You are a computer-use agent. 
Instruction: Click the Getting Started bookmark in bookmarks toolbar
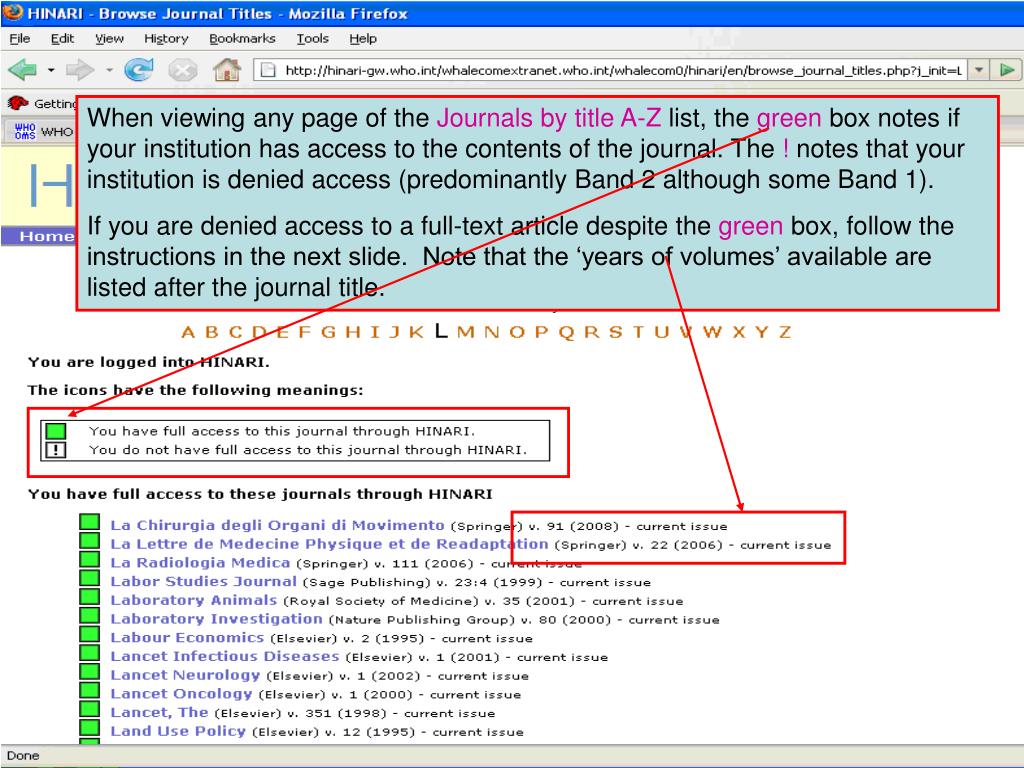41,103
